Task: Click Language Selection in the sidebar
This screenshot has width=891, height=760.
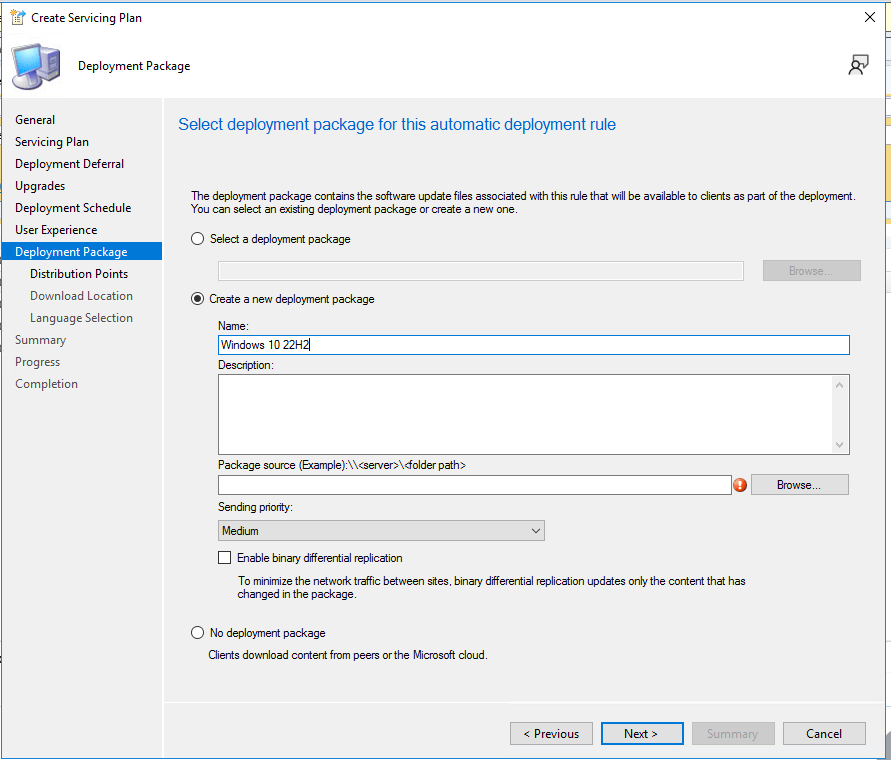Action: [x=81, y=318]
